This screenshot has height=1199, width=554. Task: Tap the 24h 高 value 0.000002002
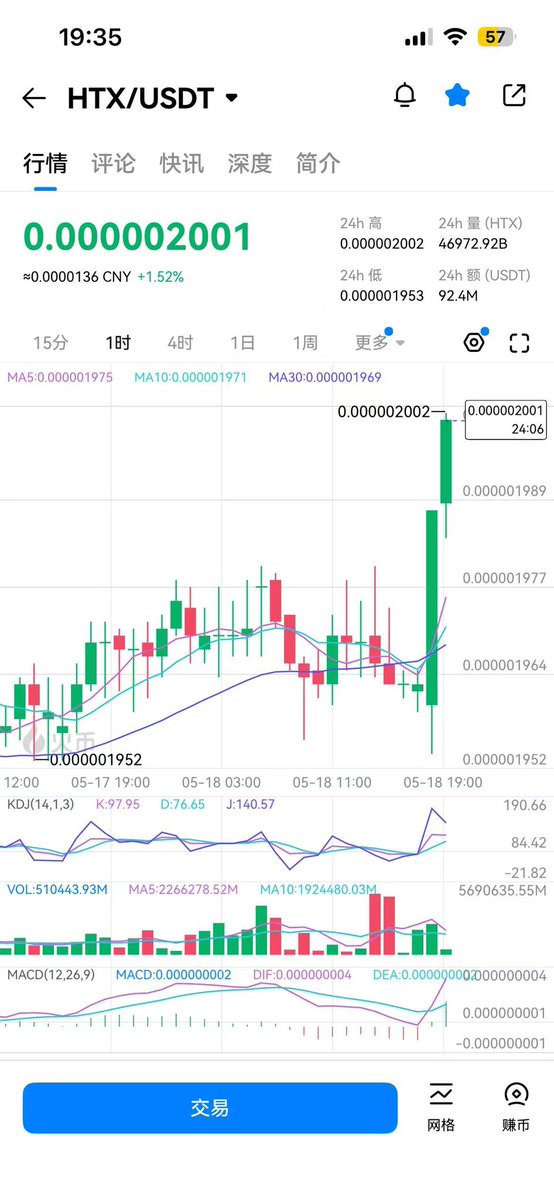[382, 244]
